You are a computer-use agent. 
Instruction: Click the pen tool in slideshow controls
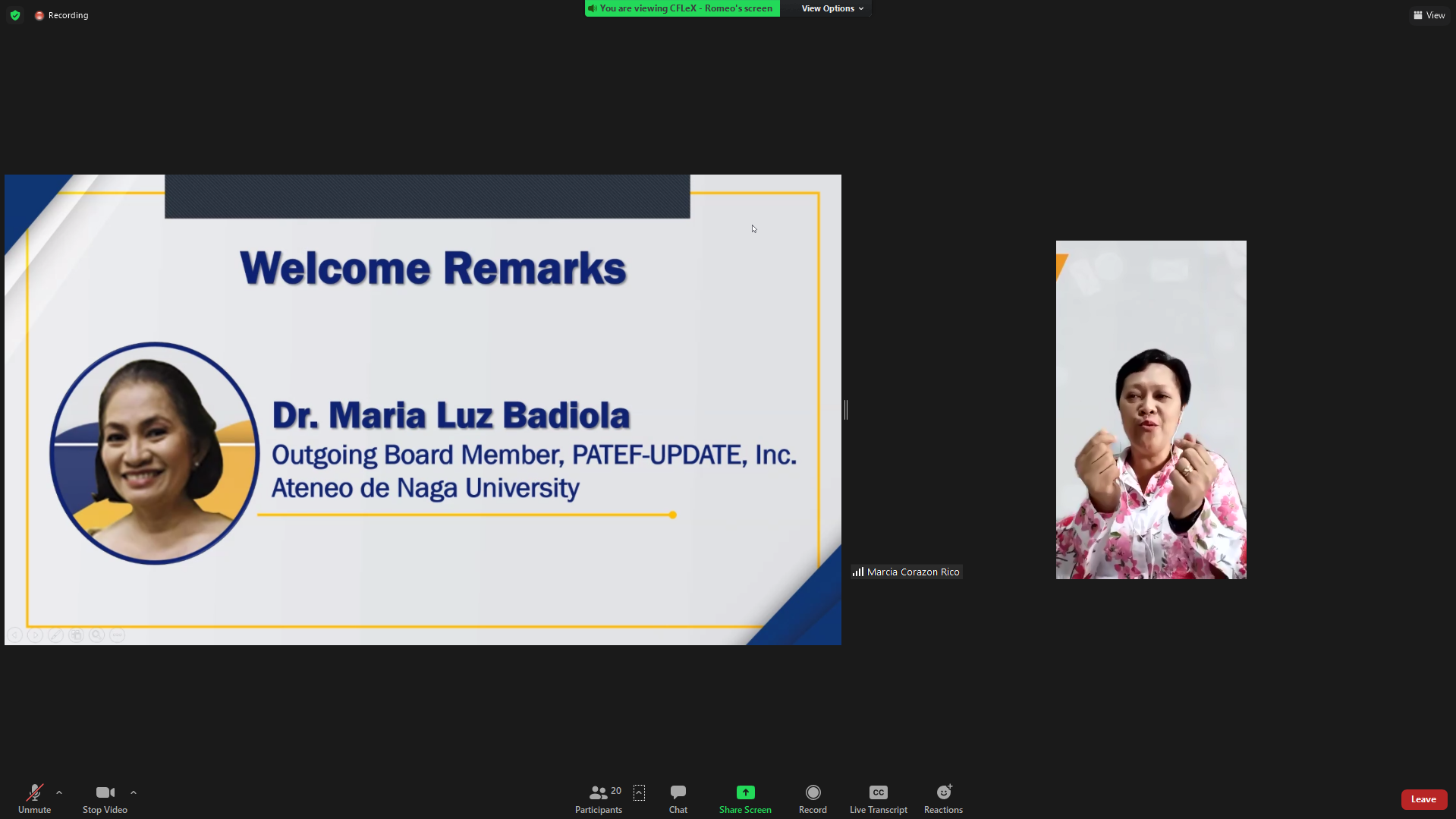tap(55, 635)
